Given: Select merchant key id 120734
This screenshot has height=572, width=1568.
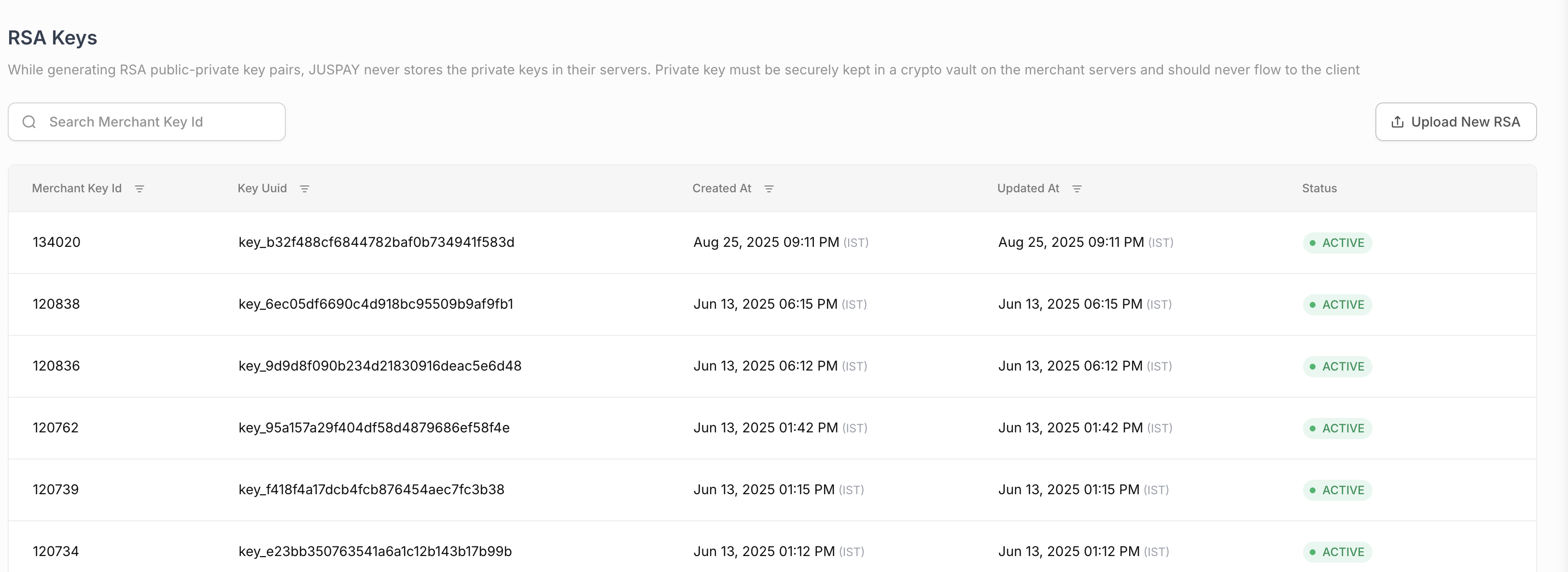Looking at the screenshot, I should tap(56, 551).
